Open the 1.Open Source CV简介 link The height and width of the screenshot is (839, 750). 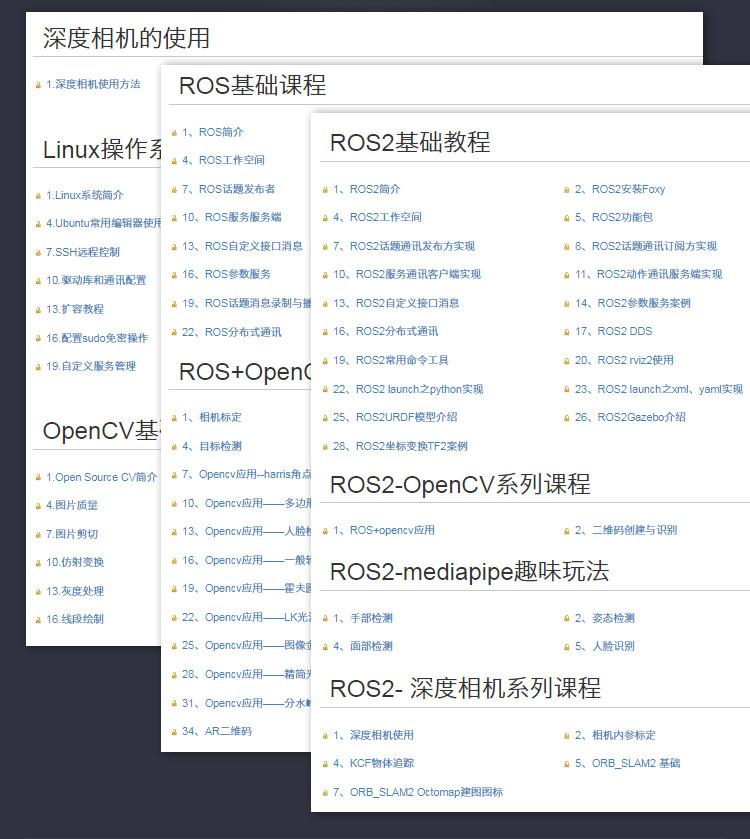point(102,477)
